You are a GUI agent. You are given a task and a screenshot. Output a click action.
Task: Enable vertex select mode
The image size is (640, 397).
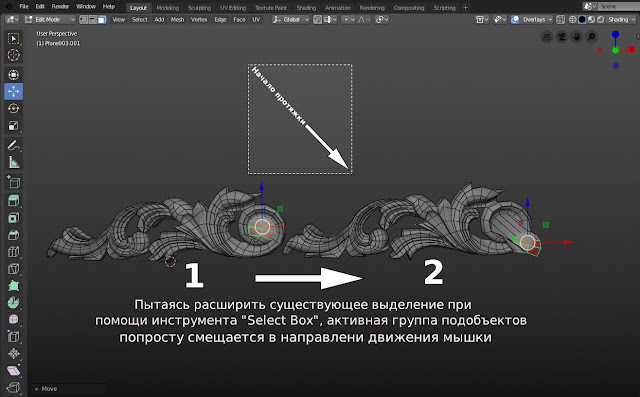pyautogui.click(x=84, y=19)
